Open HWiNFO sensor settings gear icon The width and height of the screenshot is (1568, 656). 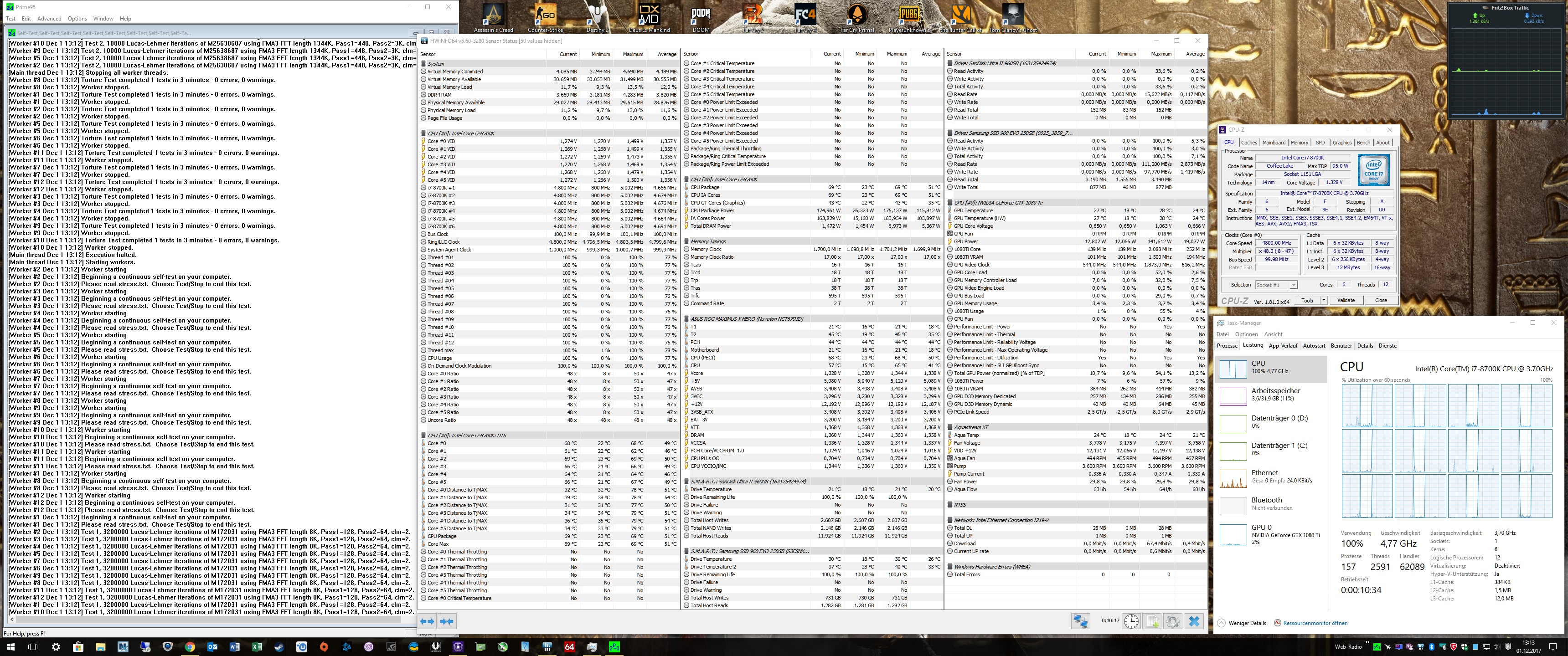(1173, 621)
